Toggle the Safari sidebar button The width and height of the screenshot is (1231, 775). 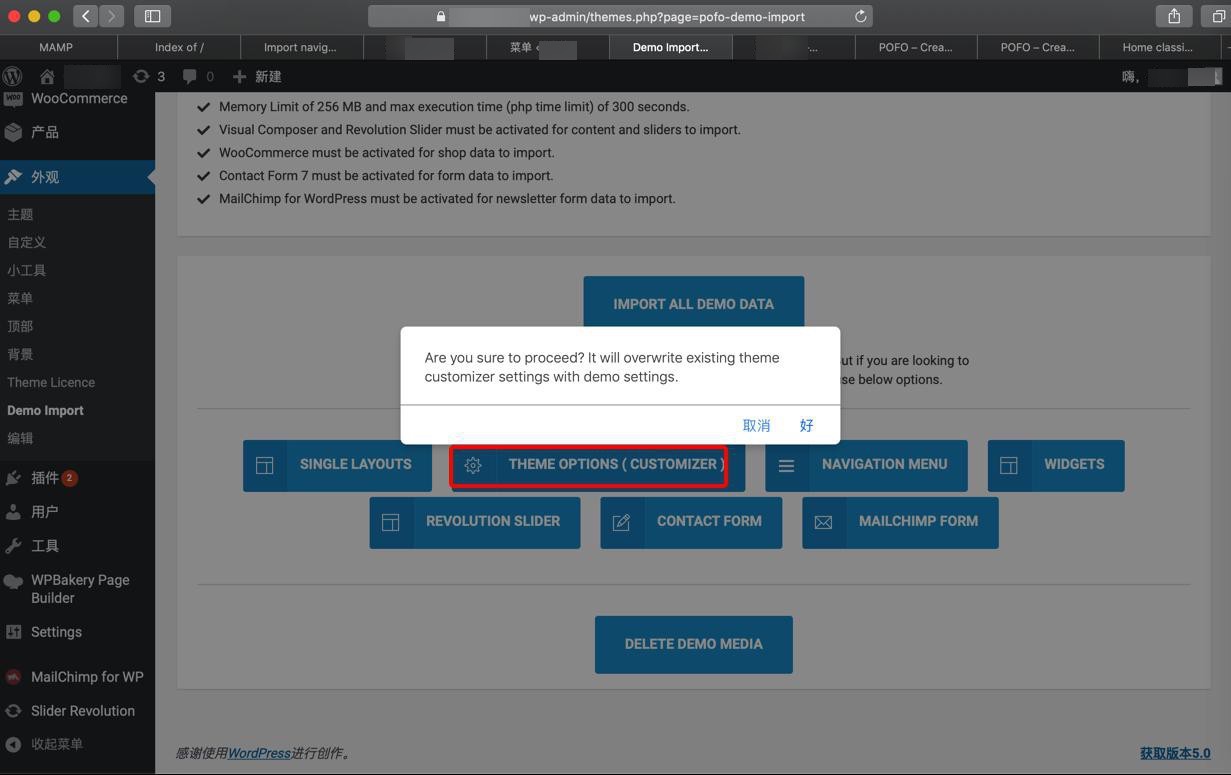click(x=152, y=16)
